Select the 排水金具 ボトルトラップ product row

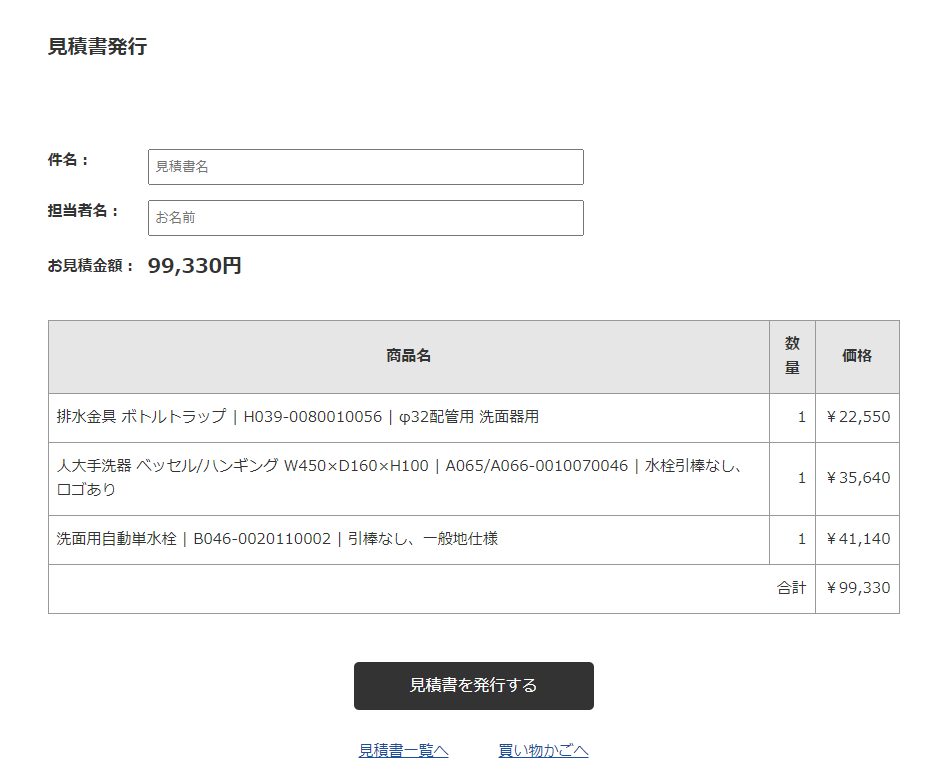tap(400, 417)
